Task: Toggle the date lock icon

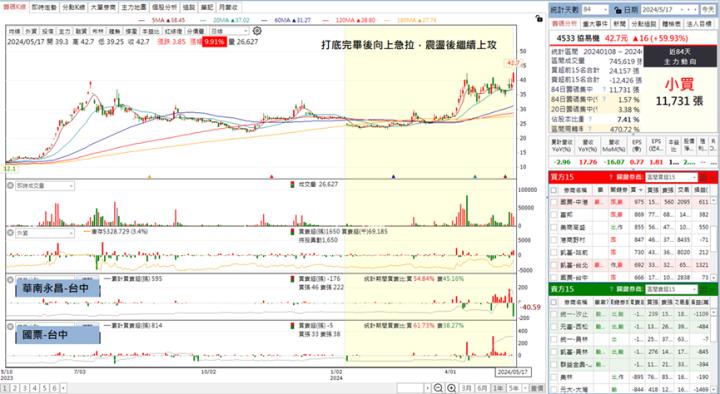Action: point(618,10)
